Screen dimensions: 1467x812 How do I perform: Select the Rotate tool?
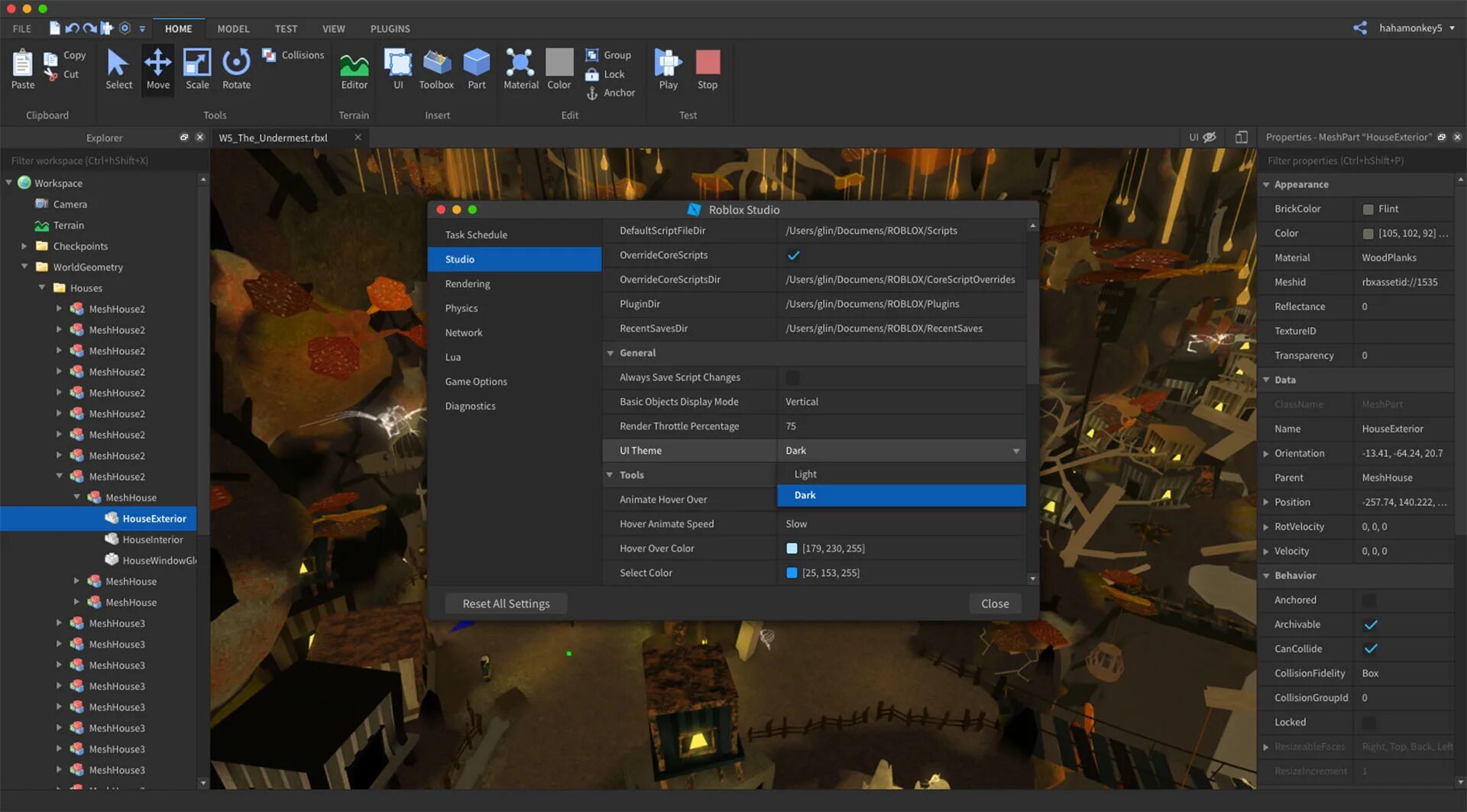(236, 69)
